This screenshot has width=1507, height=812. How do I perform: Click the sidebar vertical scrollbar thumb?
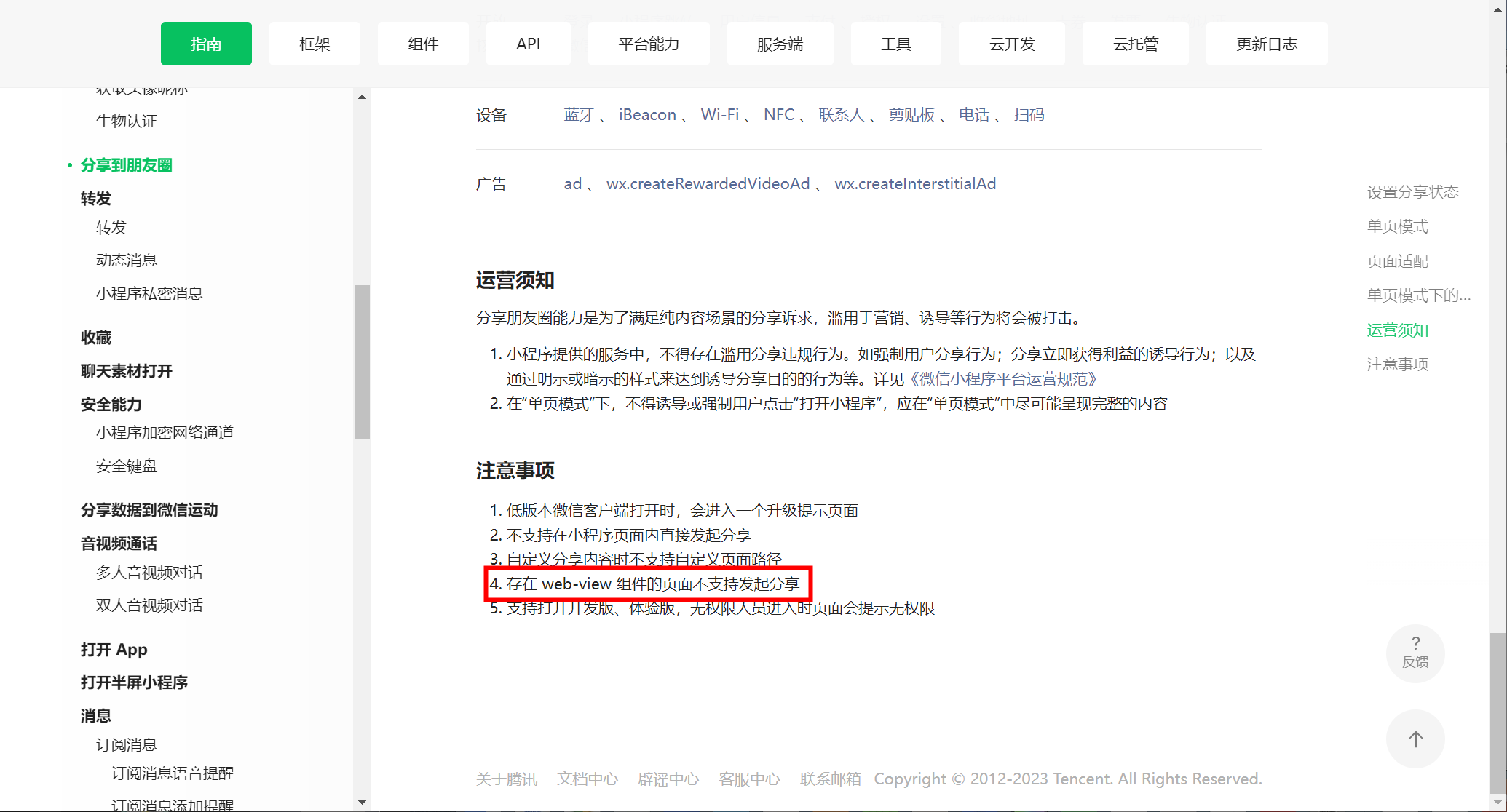click(x=362, y=362)
